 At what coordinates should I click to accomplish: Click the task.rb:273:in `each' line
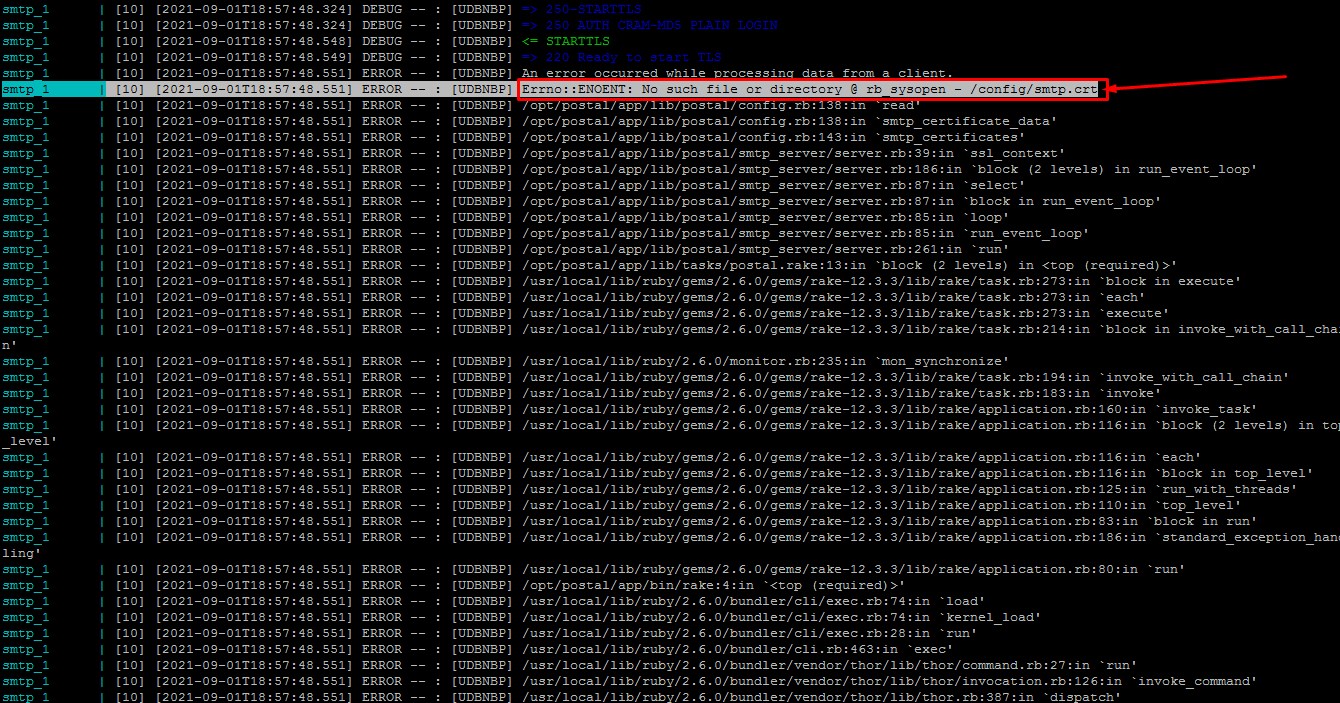click(834, 297)
